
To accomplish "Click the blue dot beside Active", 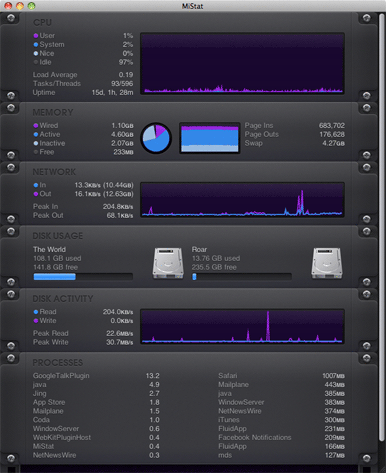I will [36, 134].
